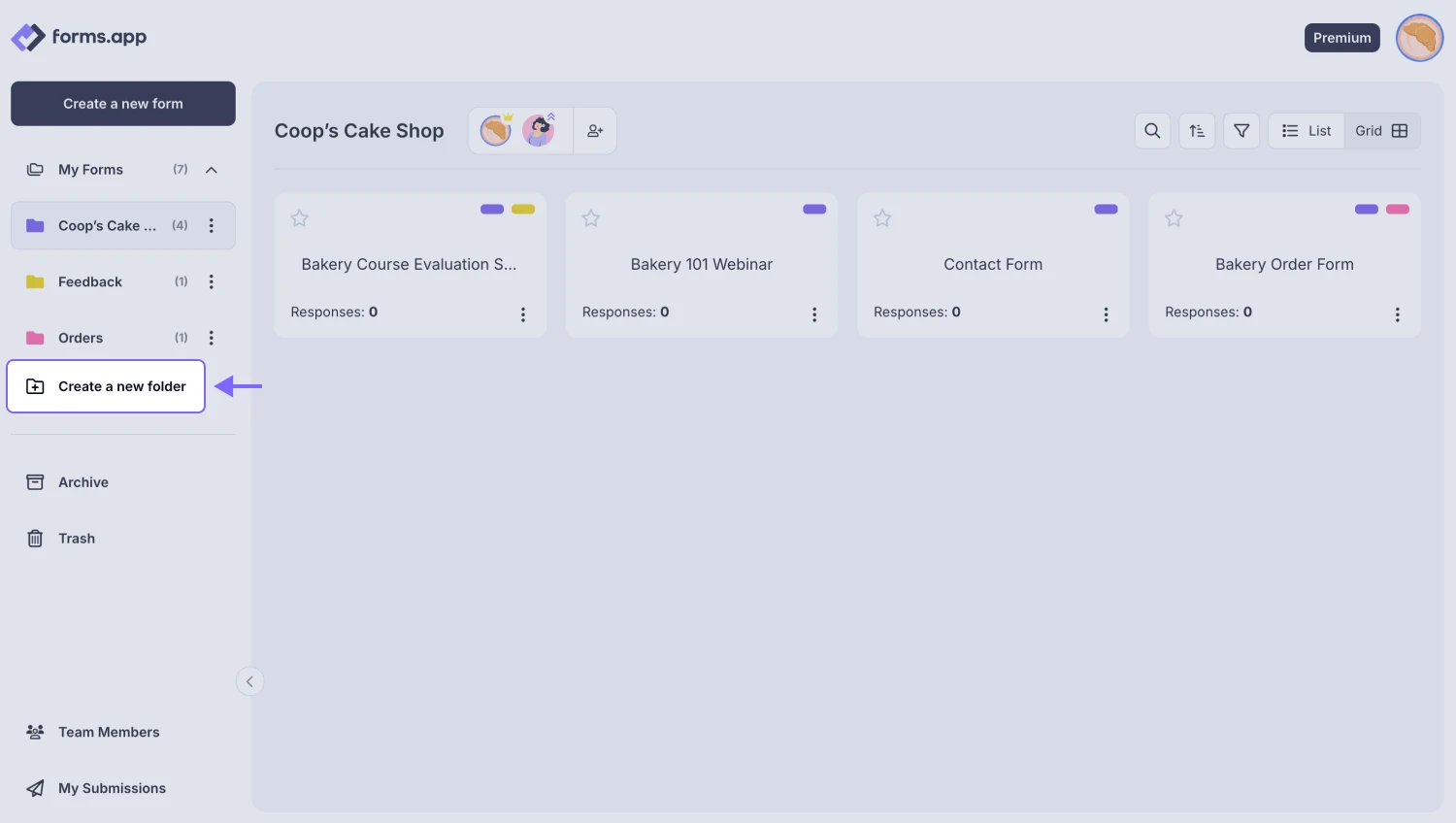Open the Feedback folder options menu

pos(212,281)
